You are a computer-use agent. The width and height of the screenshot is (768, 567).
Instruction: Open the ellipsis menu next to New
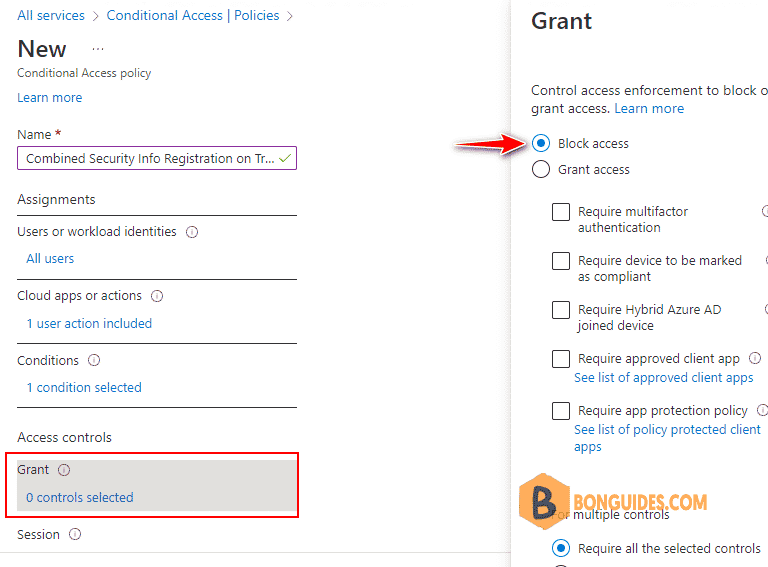coord(98,49)
